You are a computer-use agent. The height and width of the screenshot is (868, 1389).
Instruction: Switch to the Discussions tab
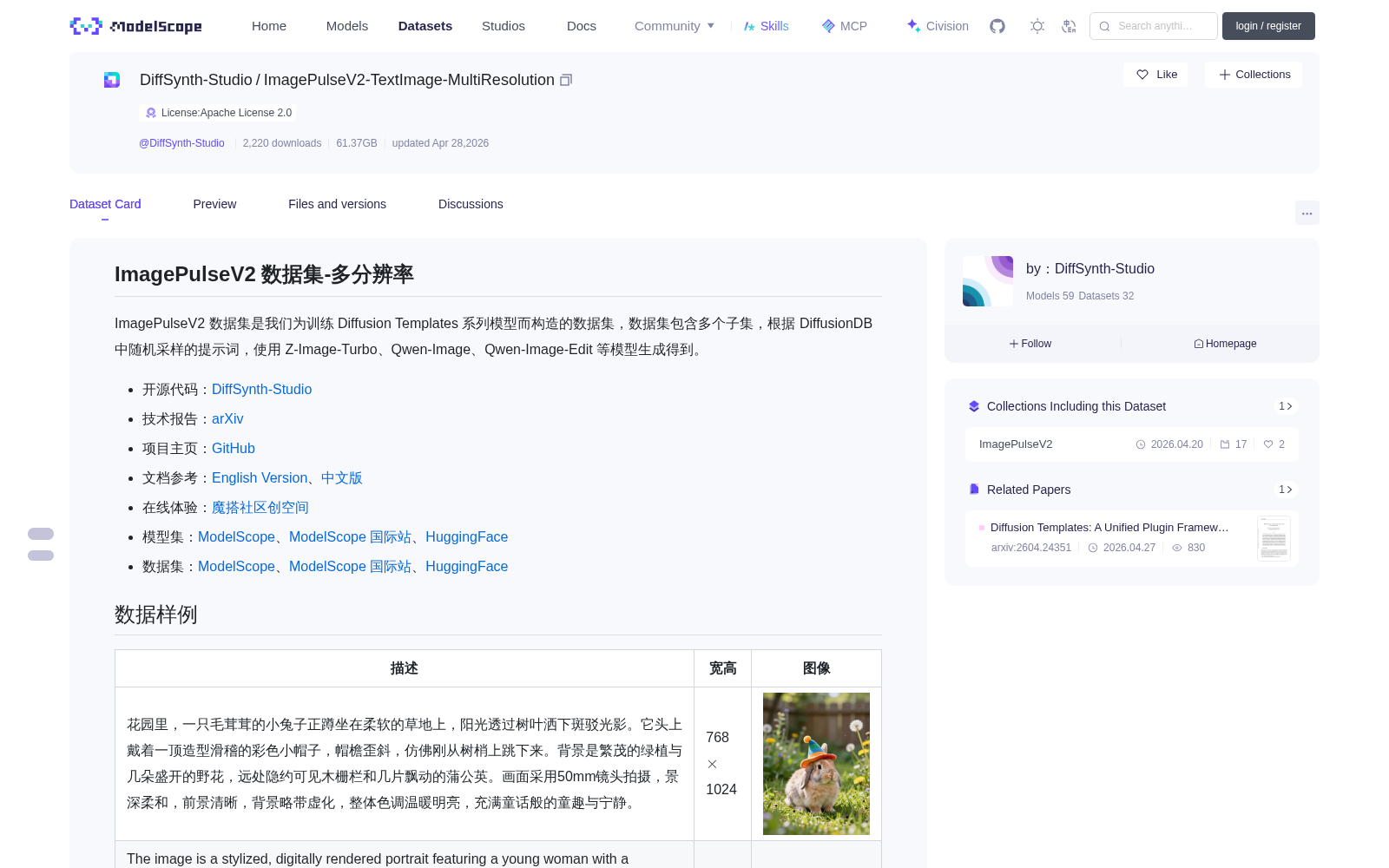(x=471, y=204)
